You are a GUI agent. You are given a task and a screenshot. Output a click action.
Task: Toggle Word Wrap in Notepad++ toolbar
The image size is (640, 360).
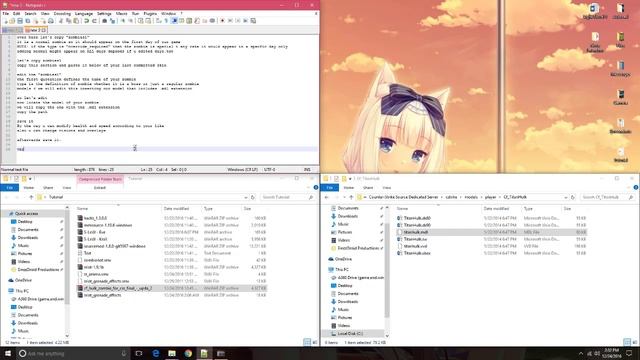coord(158,21)
